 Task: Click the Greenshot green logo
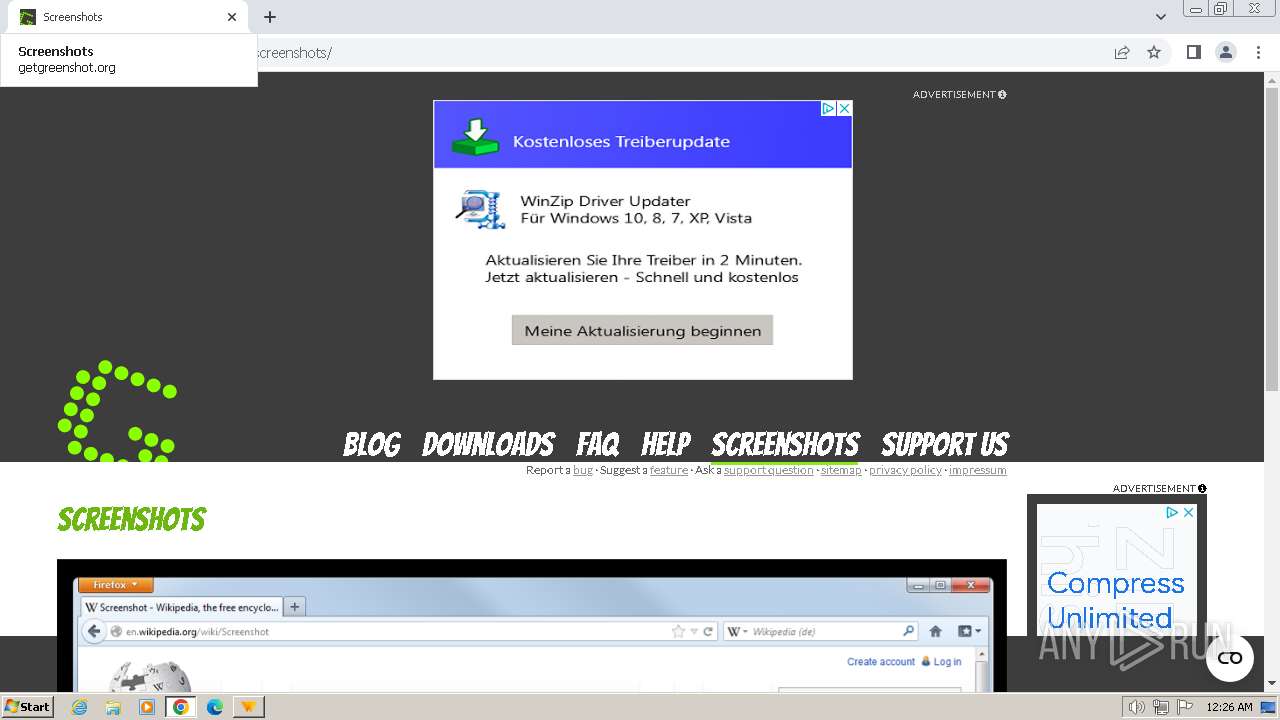[x=118, y=411]
